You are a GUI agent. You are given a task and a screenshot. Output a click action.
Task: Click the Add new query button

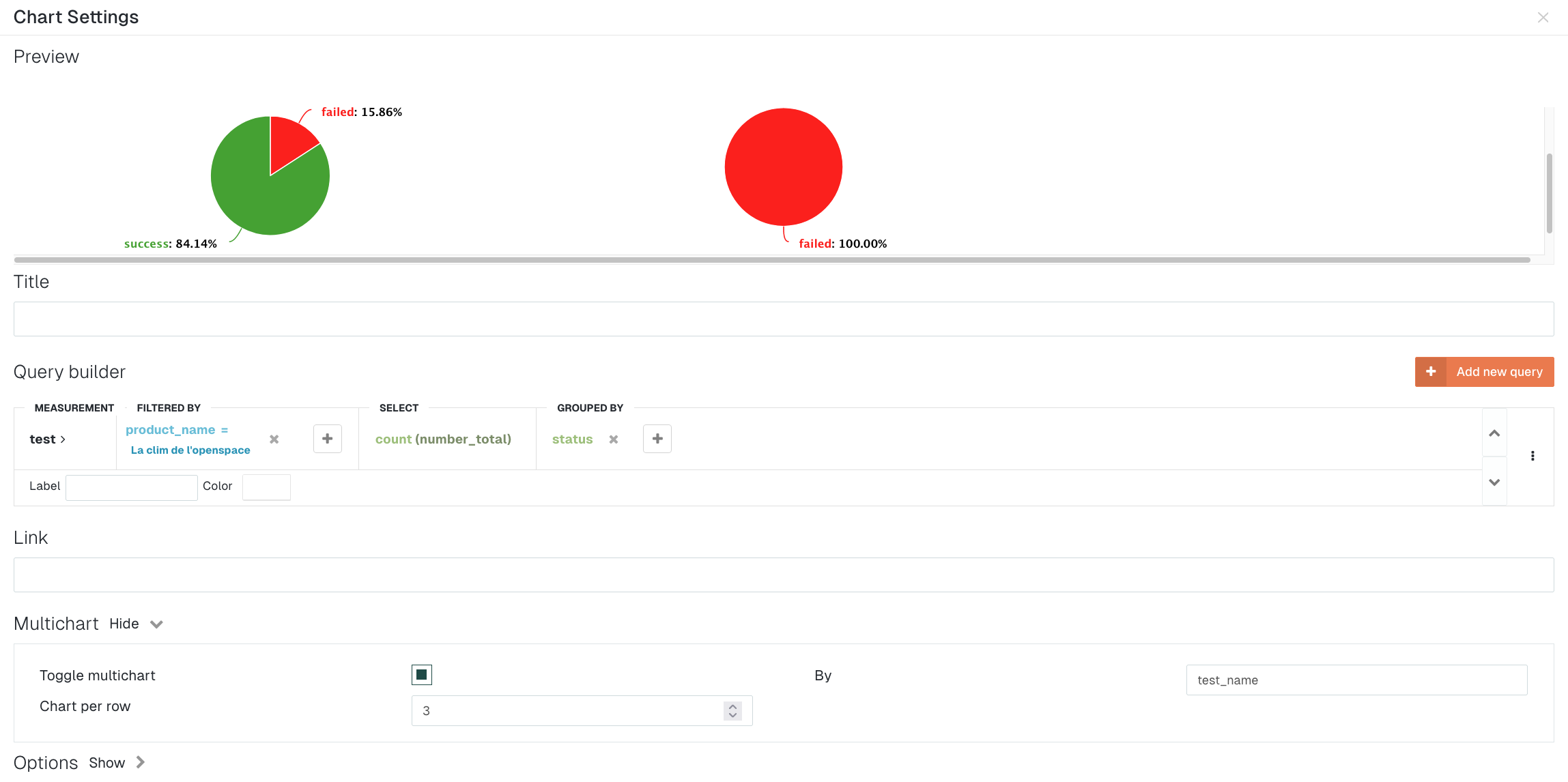1484,372
